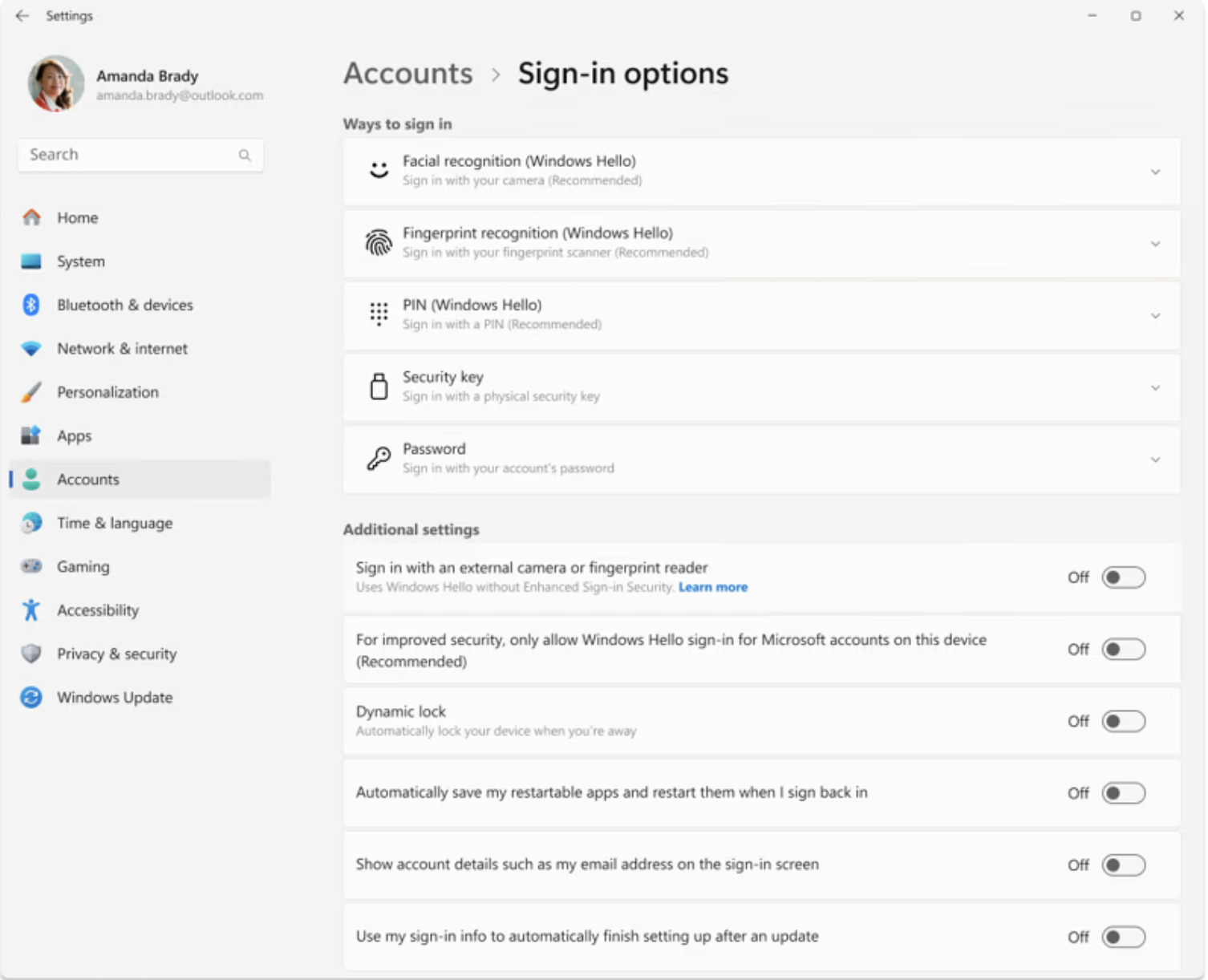Expand the Facial recognition (Windows Hello) section
1208x980 pixels.
click(x=761, y=171)
